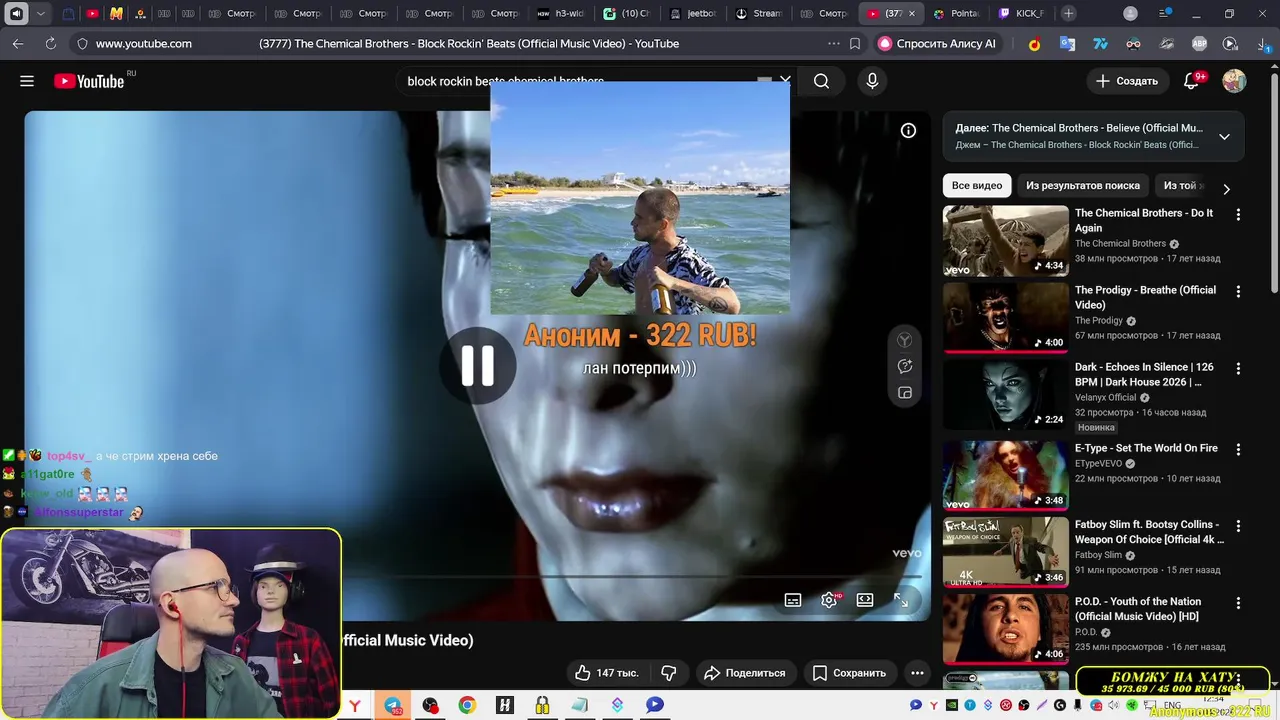Toggle subtitles in the player controls

[793, 600]
